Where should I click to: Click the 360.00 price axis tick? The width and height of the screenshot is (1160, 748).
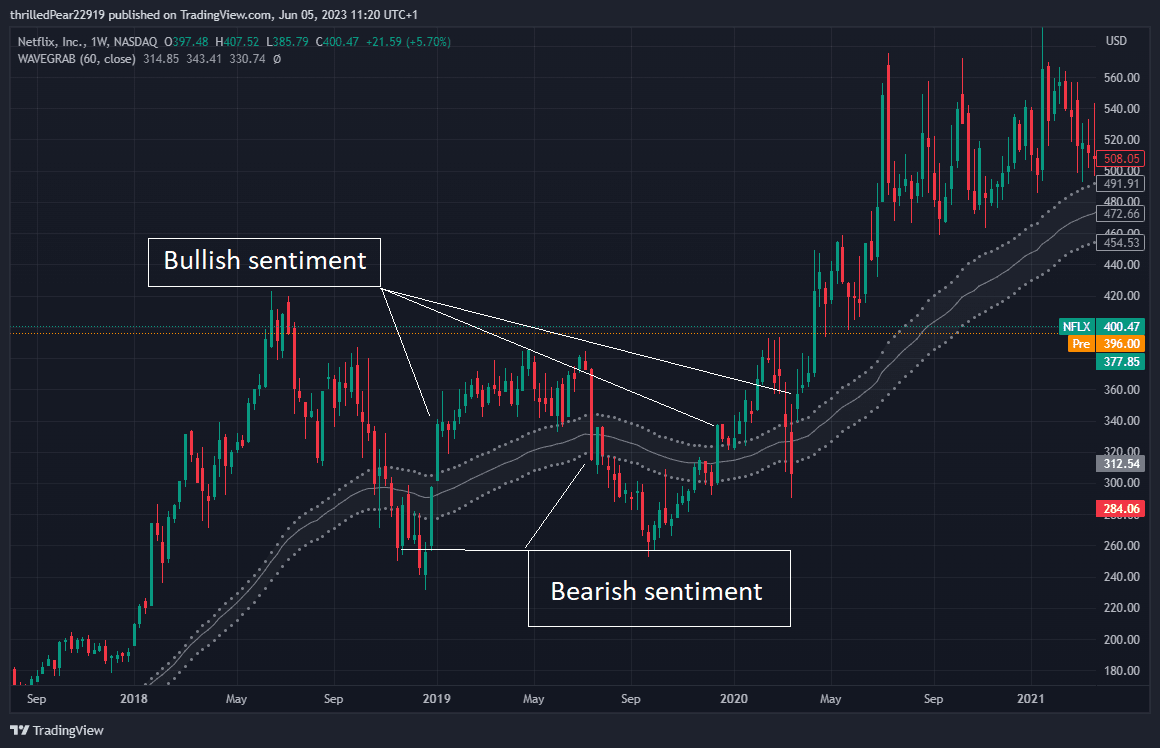1122,390
